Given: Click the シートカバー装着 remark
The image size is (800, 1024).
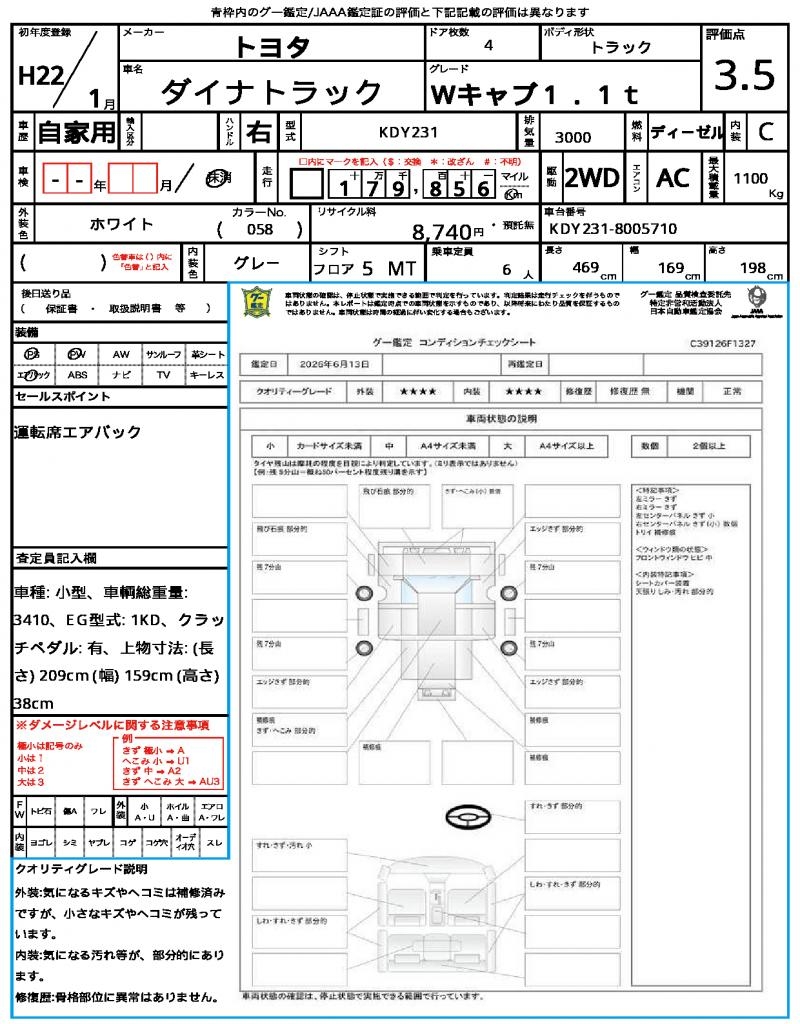Looking at the screenshot, I should tap(664, 583).
